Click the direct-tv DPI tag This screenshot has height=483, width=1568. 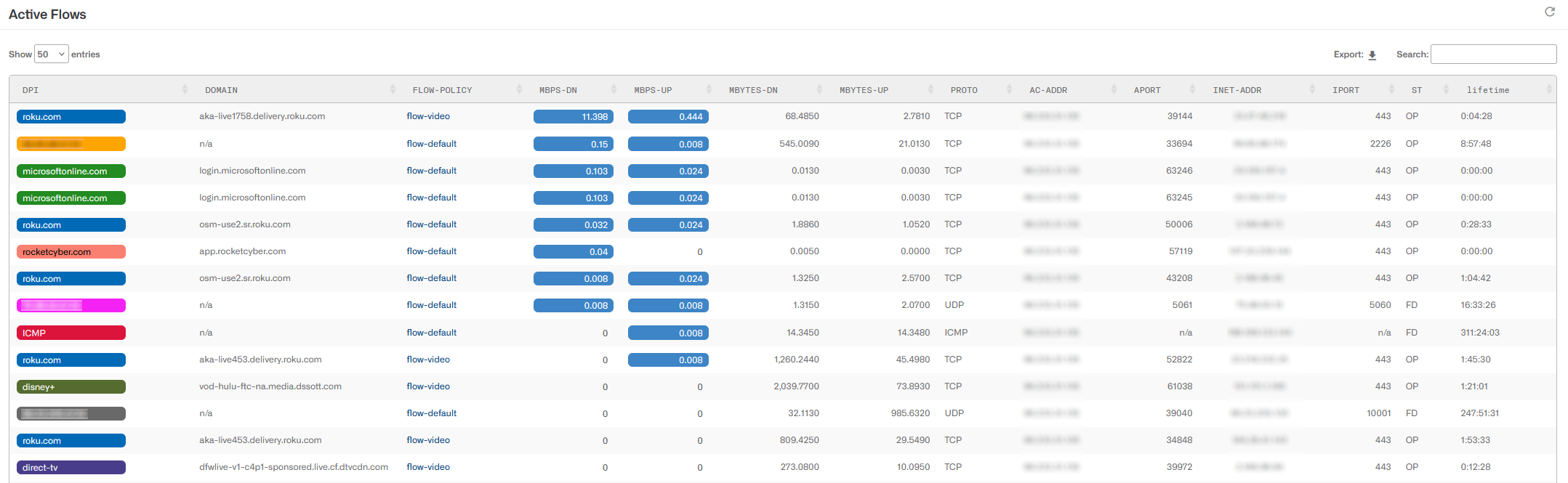(x=71, y=468)
